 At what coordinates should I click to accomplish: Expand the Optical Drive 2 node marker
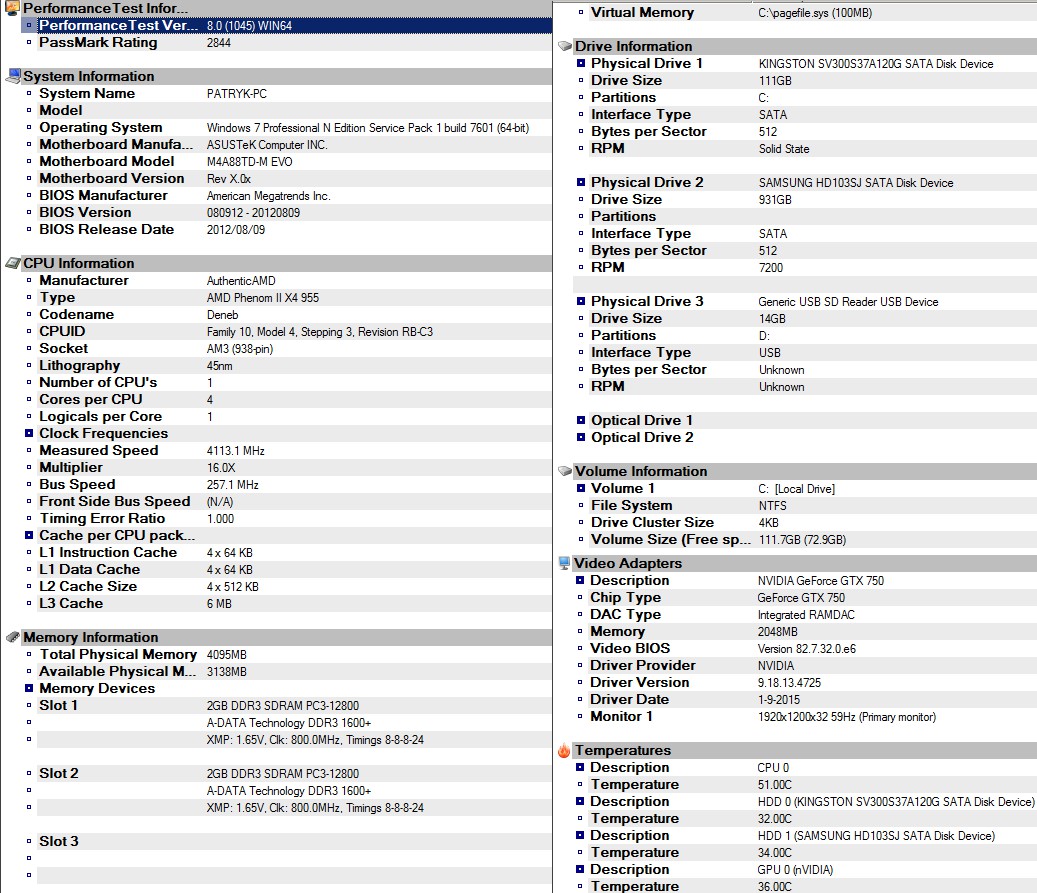[x=581, y=437]
